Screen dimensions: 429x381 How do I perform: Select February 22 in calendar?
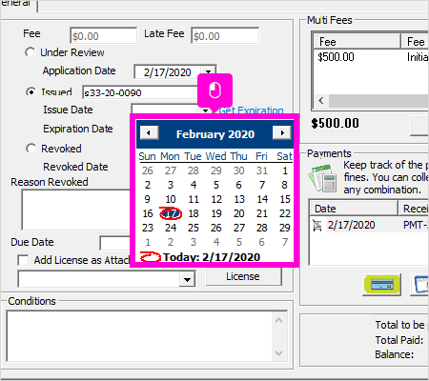(x=285, y=214)
